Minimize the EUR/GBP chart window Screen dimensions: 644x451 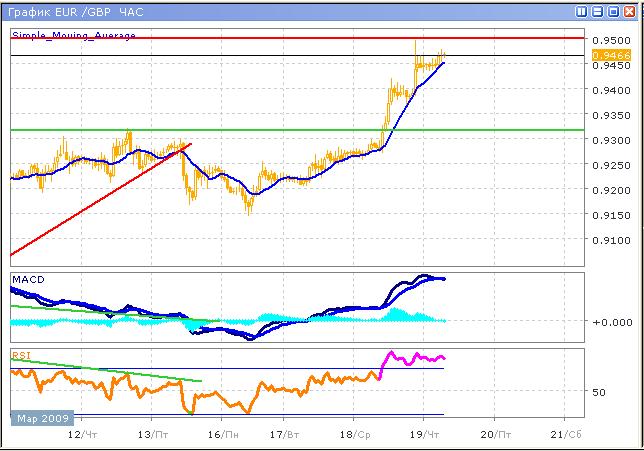pyautogui.click(x=598, y=11)
